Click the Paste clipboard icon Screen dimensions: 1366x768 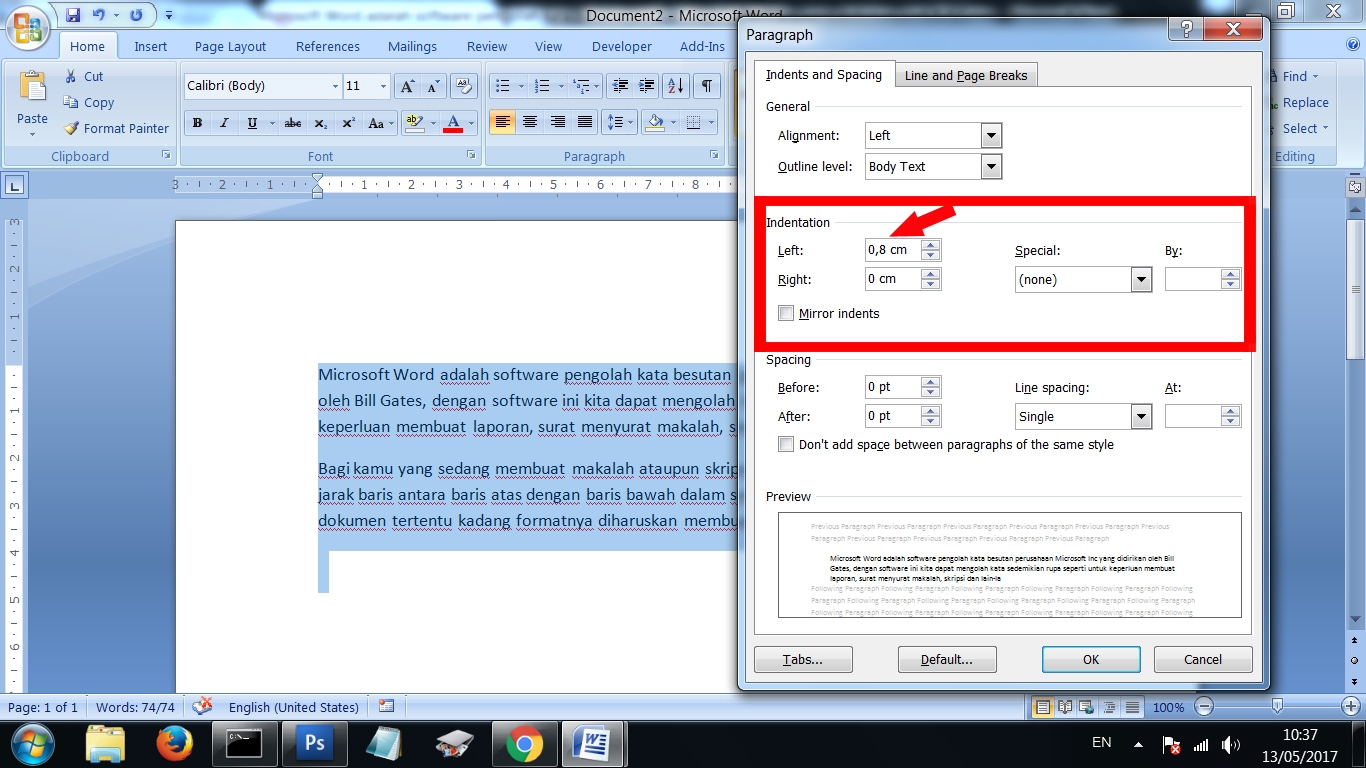[x=32, y=88]
